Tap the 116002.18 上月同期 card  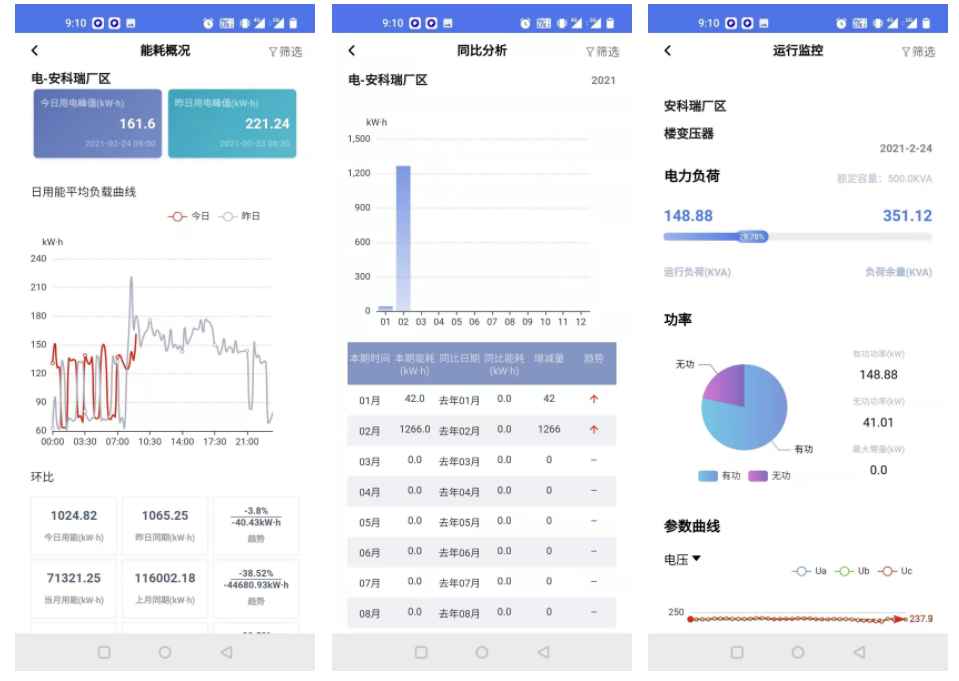[x=165, y=589]
